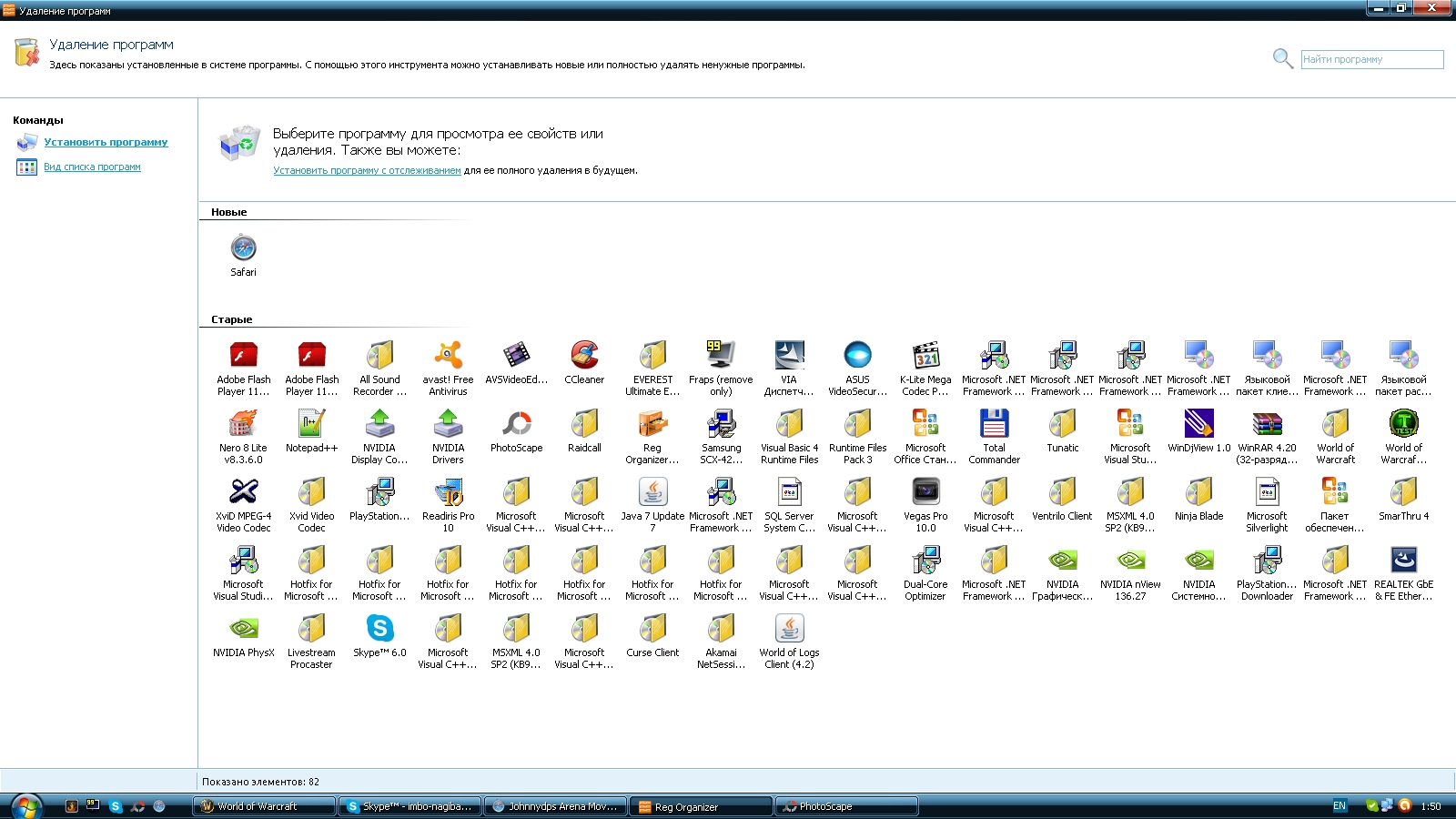The height and width of the screenshot is (819, 1456).
Task: Select the PhotoScape program icon
Action: pyautogui.click(x=516, y=423)
